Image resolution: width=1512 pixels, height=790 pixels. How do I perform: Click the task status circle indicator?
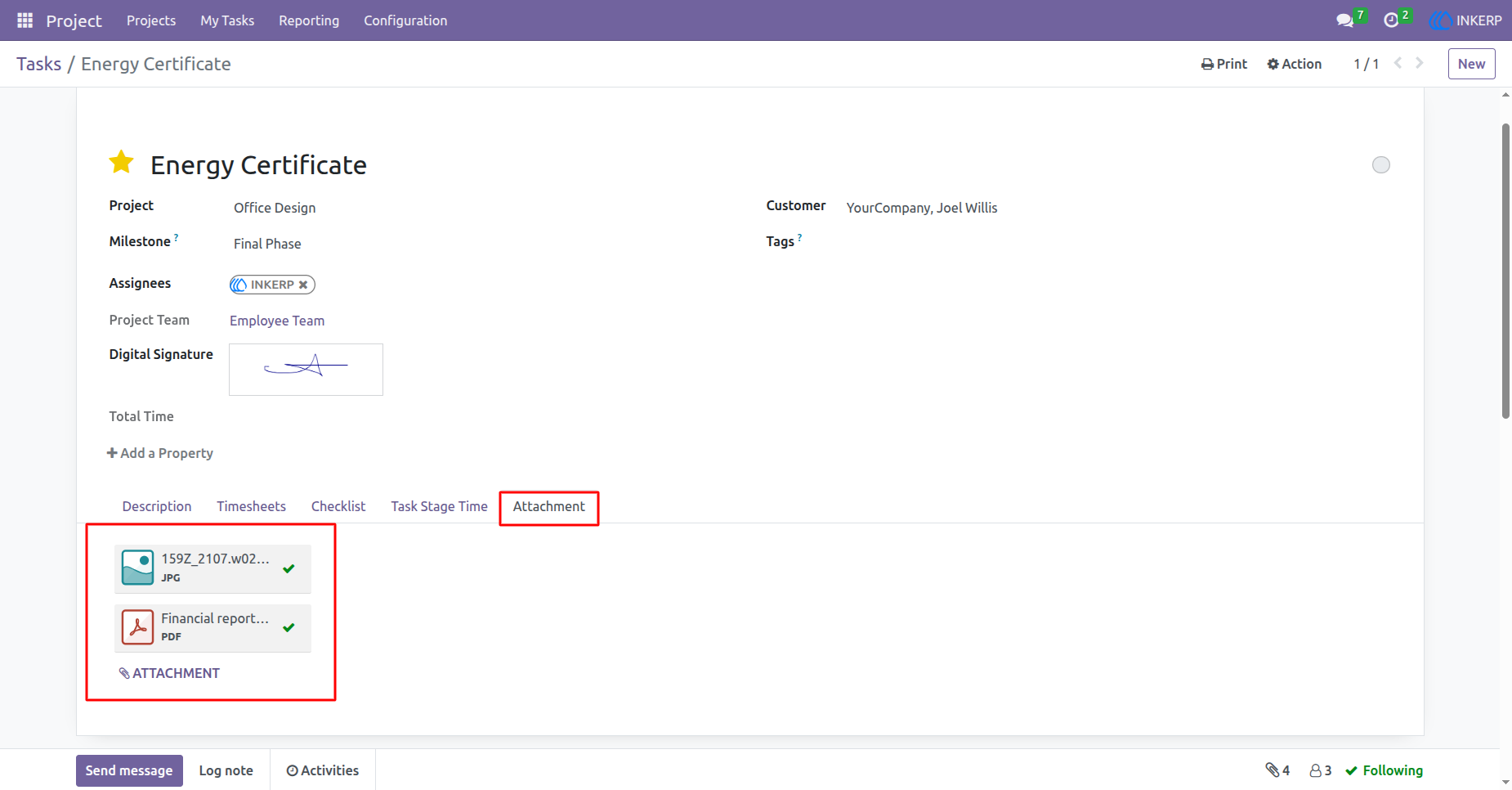1381,165
